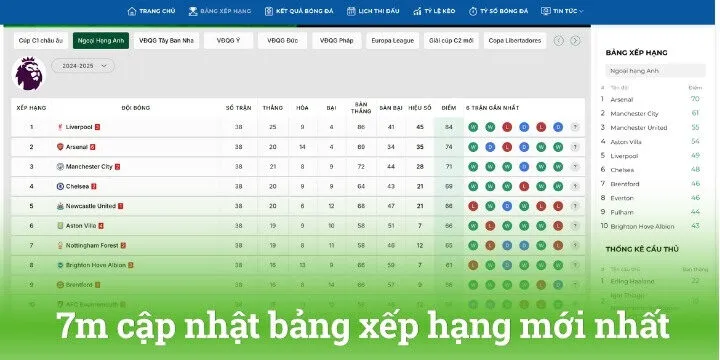Click Liverpool's 84 points cell

pos(449,127)
